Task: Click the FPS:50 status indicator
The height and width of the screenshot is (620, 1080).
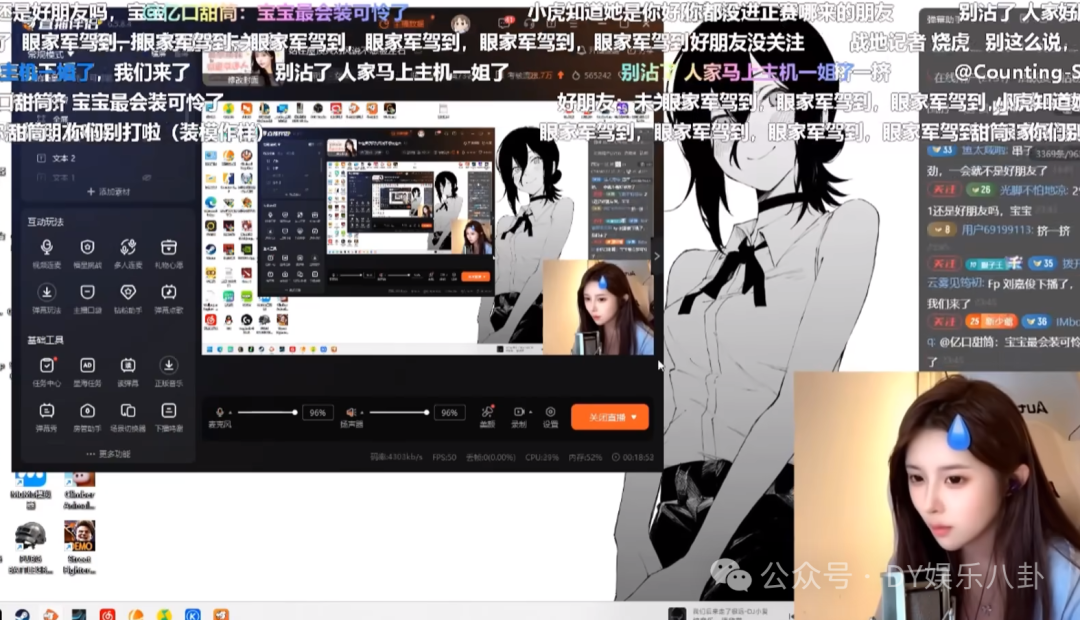Action: (444, 457)
